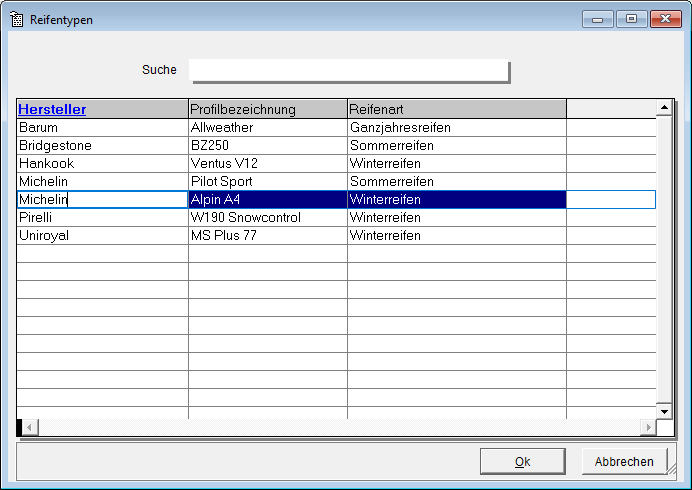Click Winterreifen in the Alpin A4 row

tap(457, 200)
